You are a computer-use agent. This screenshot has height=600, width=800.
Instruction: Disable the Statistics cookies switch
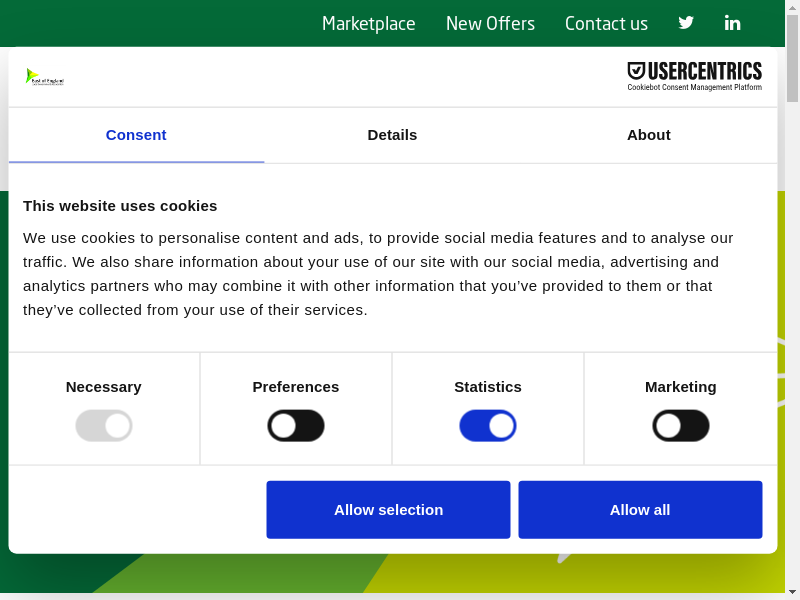click(488, 426)
